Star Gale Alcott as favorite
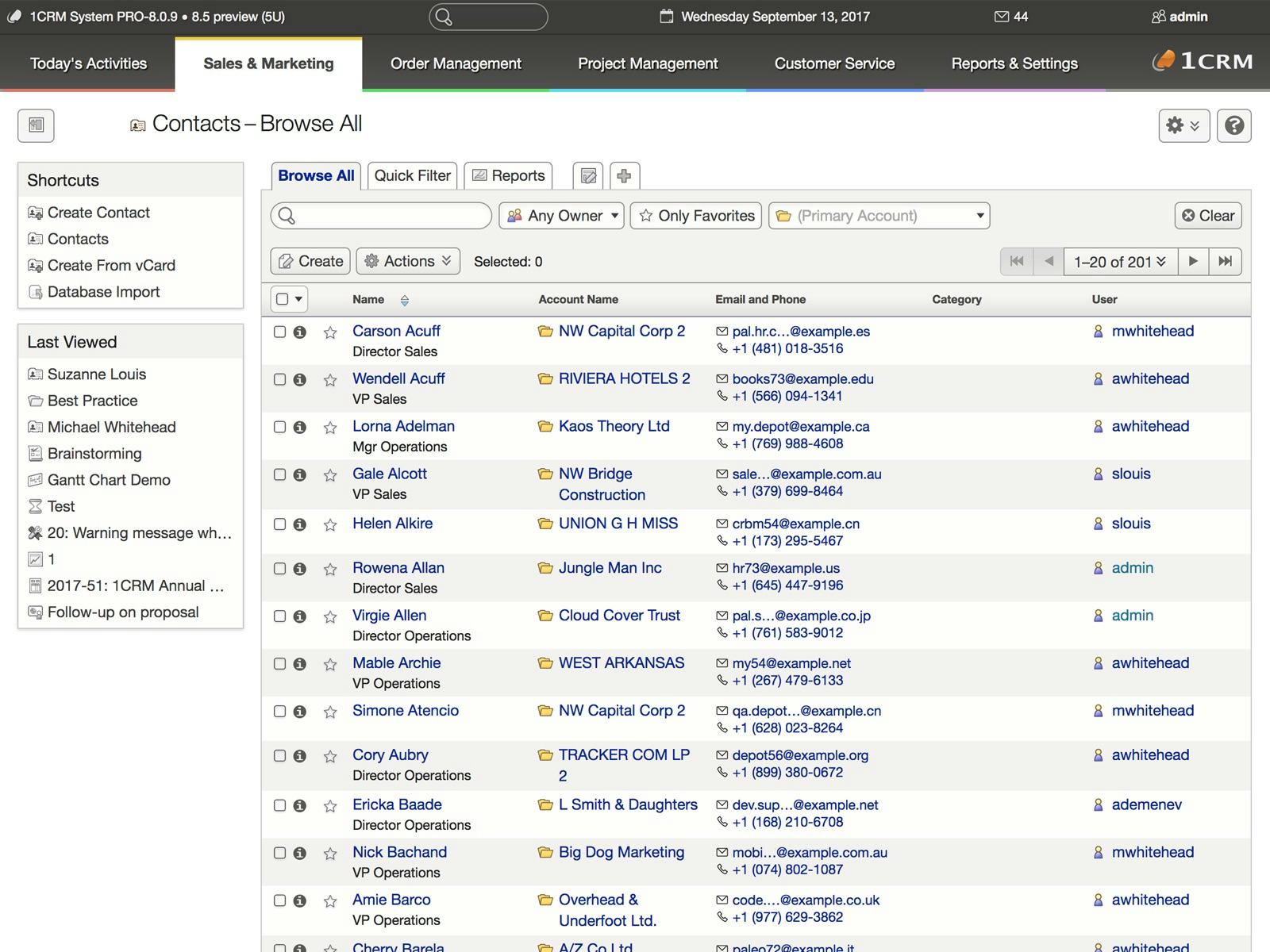Viewport: 1270px width, 952px height. [330, 475]
